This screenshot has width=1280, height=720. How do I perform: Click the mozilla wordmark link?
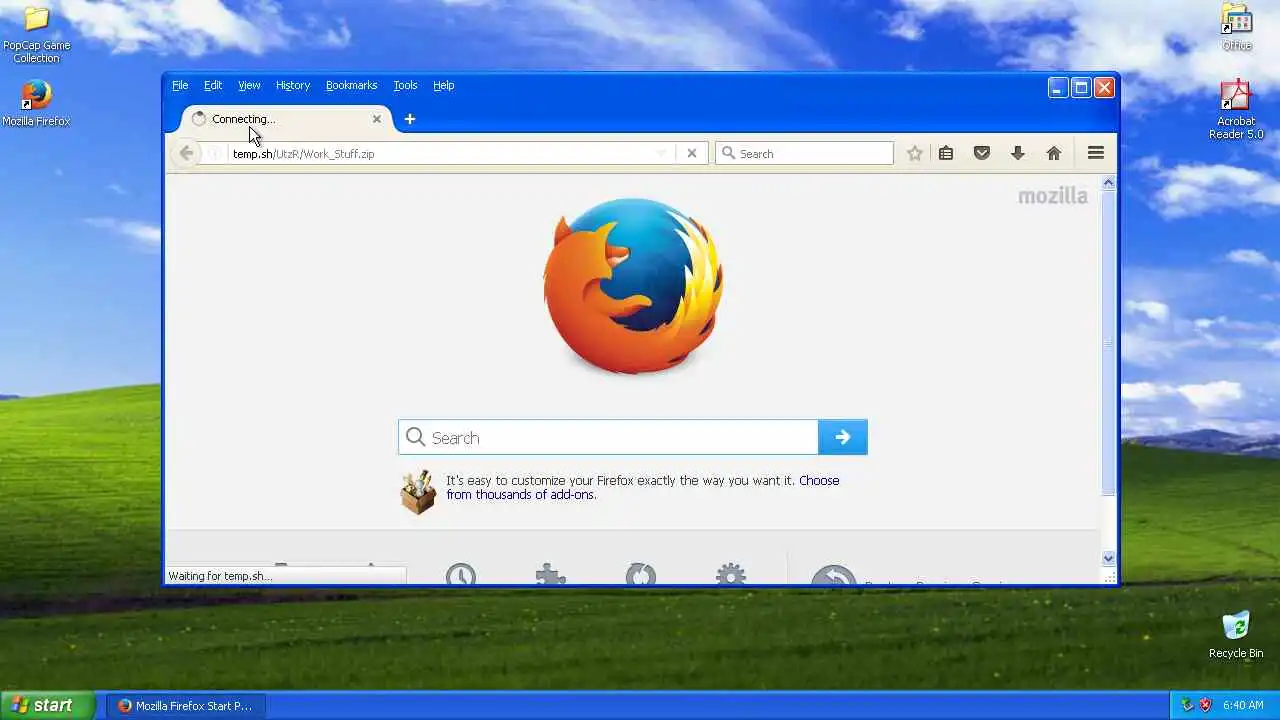pyautogui.click(x=1053, y=196)
